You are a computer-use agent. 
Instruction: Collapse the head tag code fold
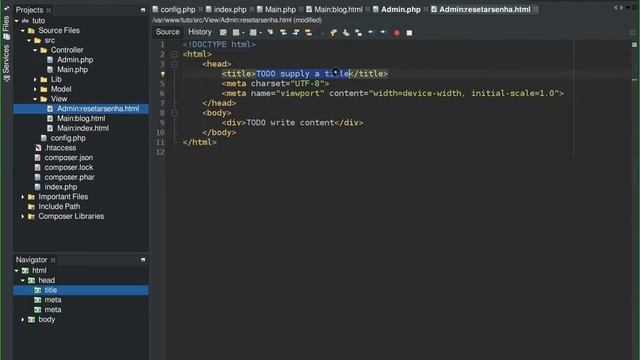click(x=174, y=64)
